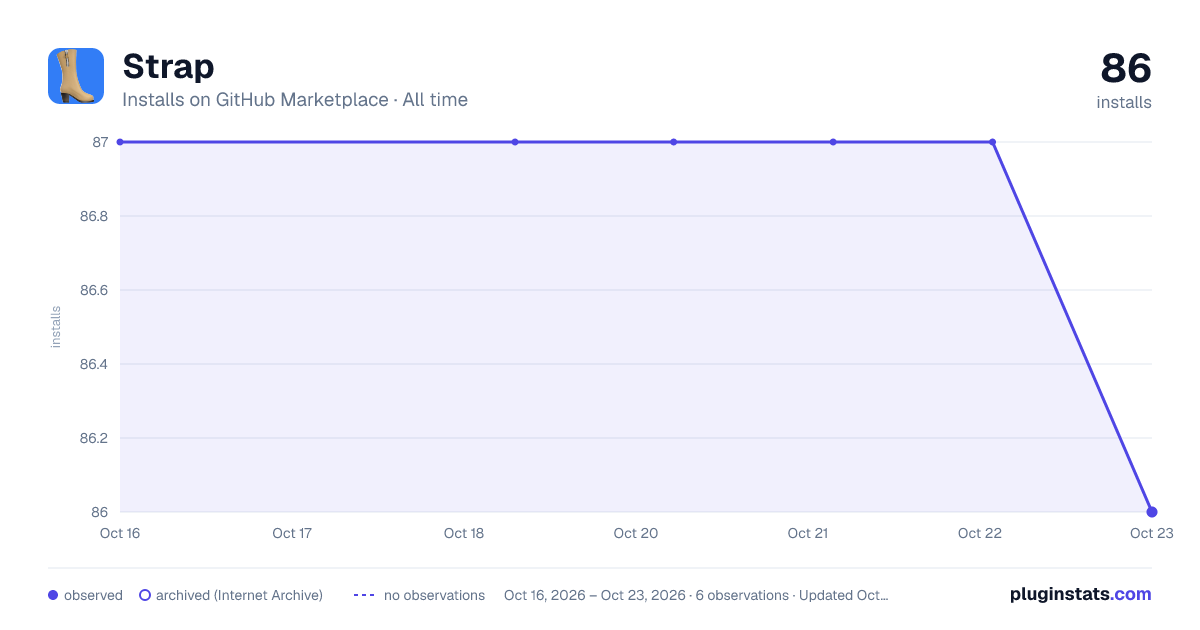Select the data point just after Oct 20
This screenshot has height=630, width=1200.
[x=674, y=142]
